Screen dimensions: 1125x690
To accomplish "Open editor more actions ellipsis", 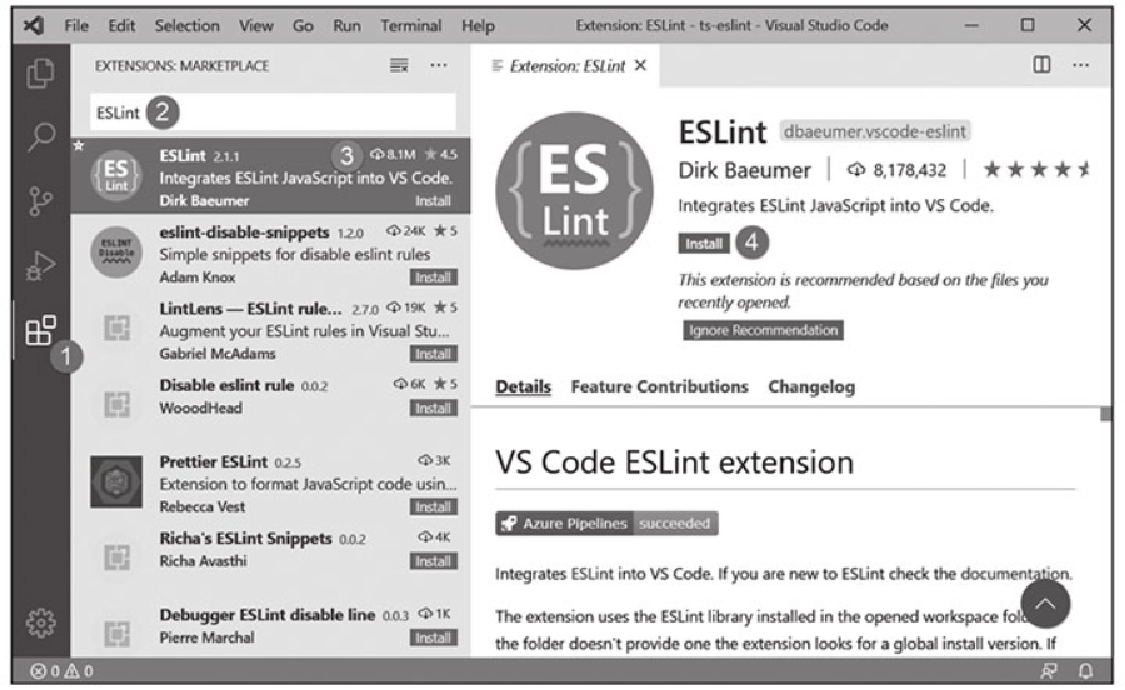I will pyautogui.click(x=1081, y=65).
